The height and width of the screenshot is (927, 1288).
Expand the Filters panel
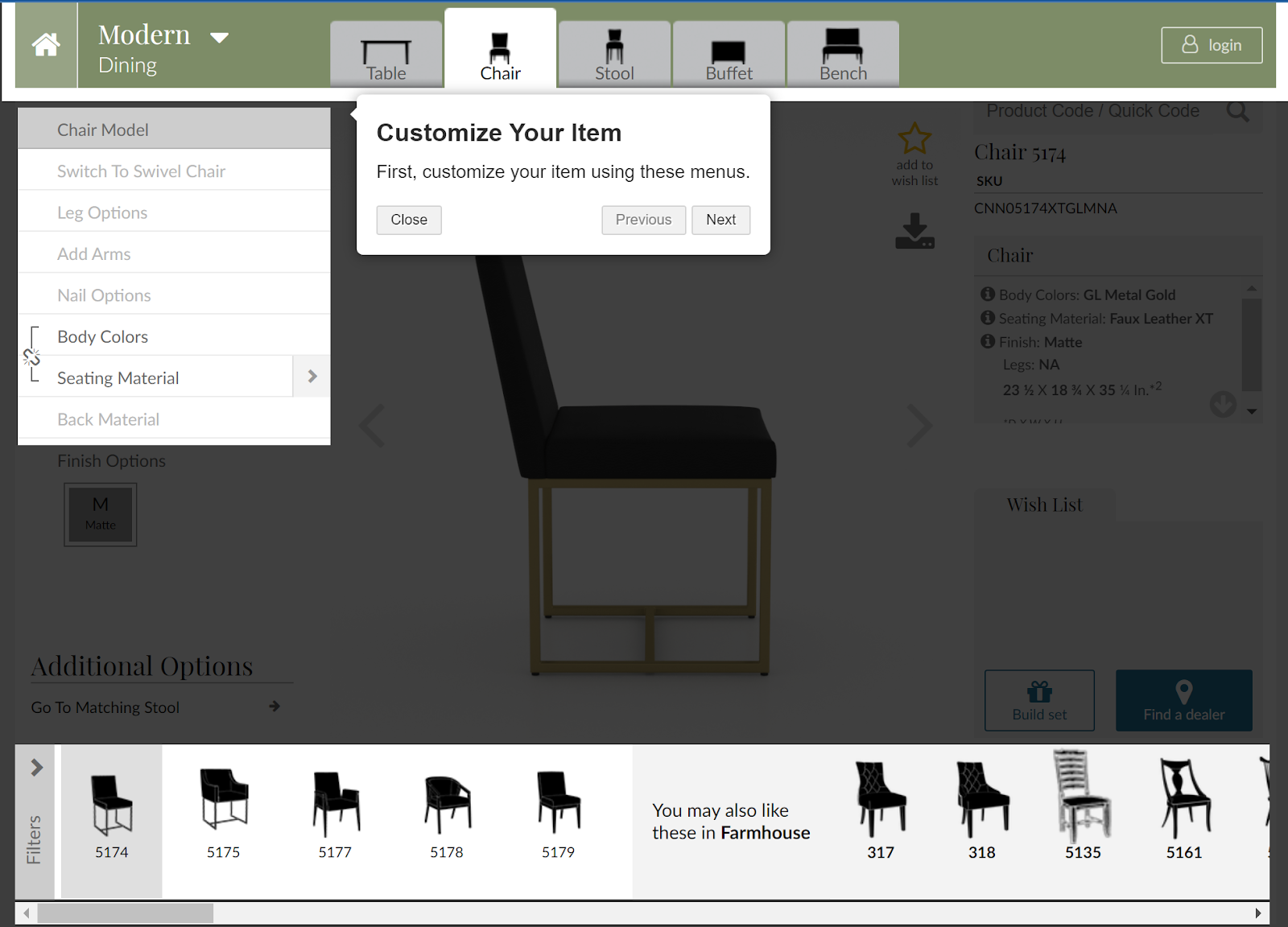pyautogui.click(x=35, y=821)
